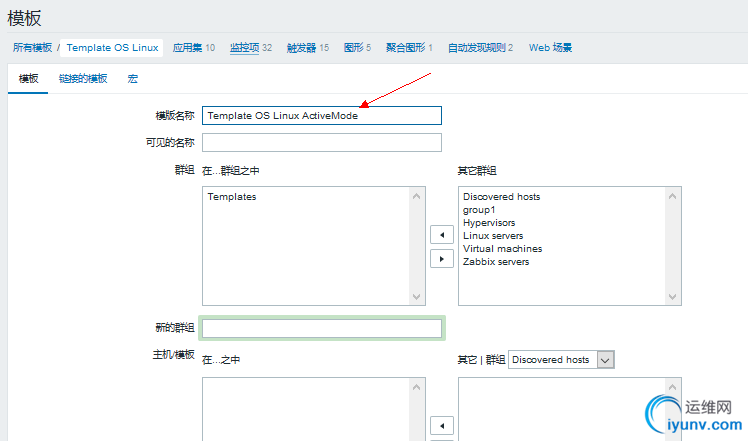Focus the 新的群组 input field
Screen dimensions: 748x441
pyautogui.click(x=322, y=328)
